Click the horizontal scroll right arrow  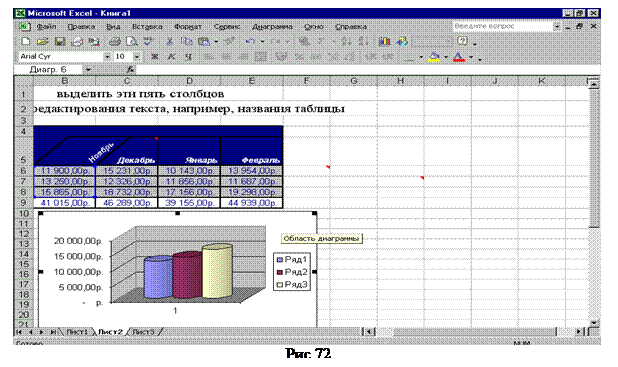[x=578, y=332]
